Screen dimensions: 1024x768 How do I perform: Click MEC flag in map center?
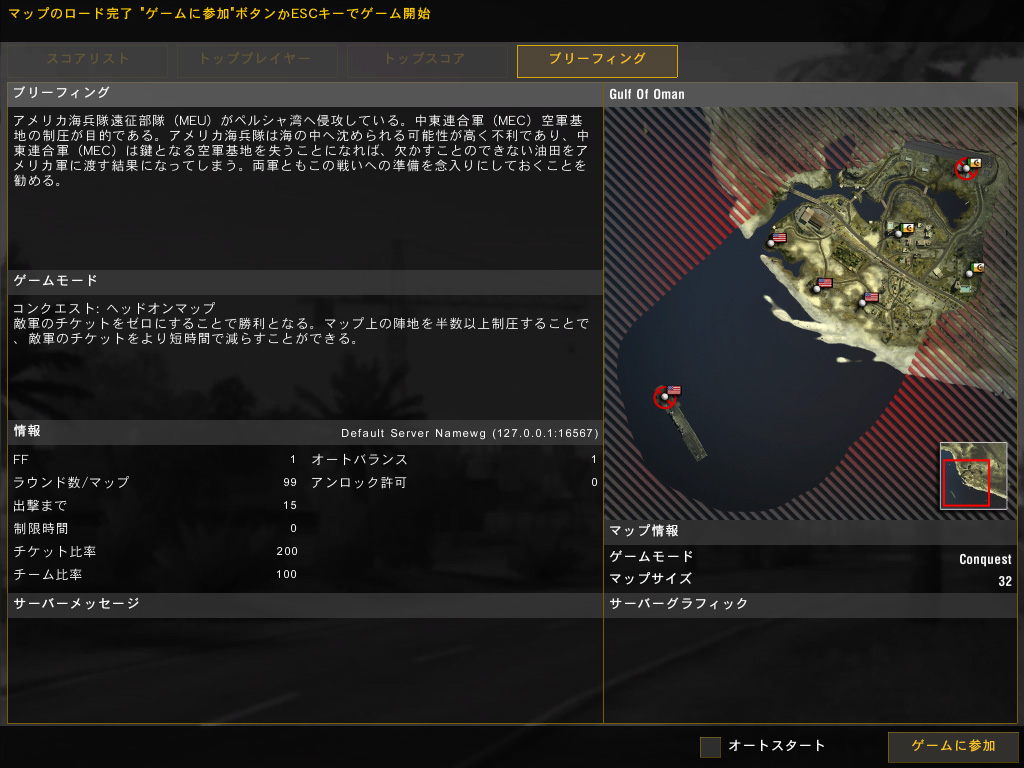pyautogui.click(x=903, y=231)
